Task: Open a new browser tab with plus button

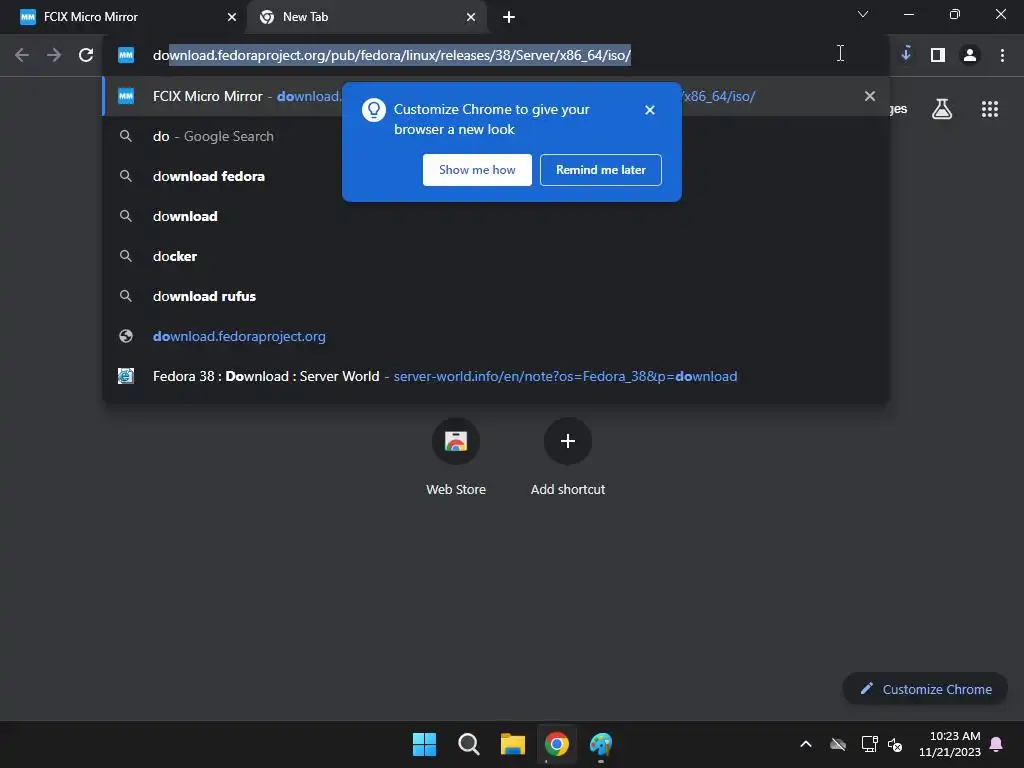Action: [x=509, y=17]
